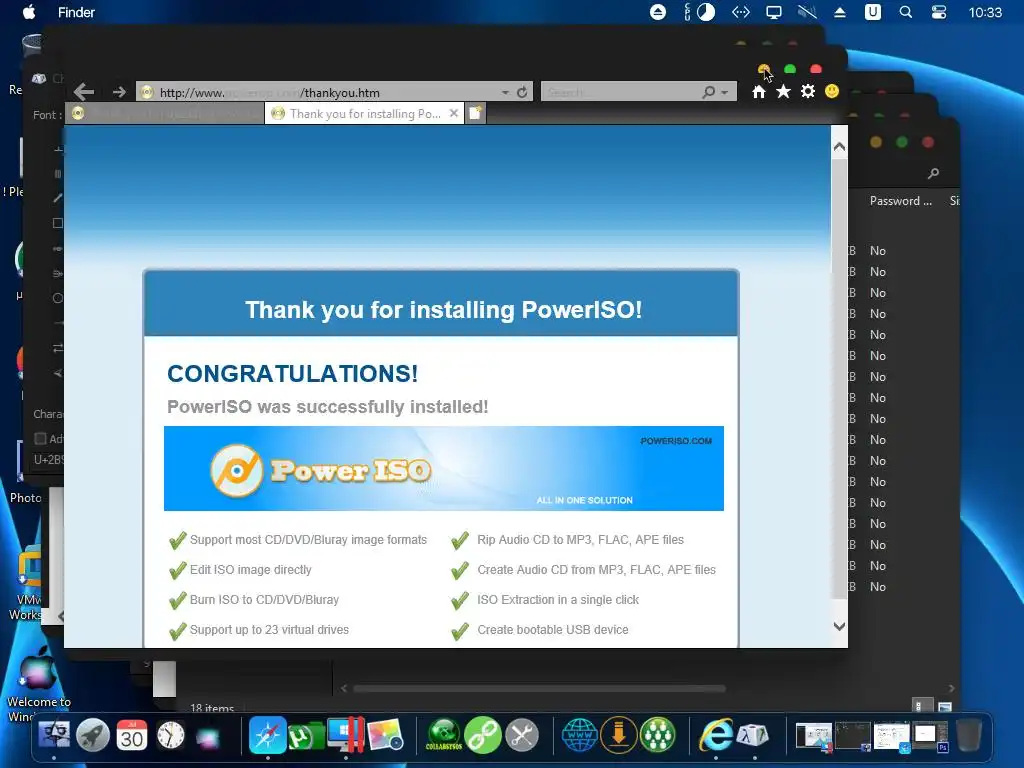Click the display monitor icon in menu bar
Image resolution: width=1024 pixels, height=768 pixels.
[x=774, y=12]
